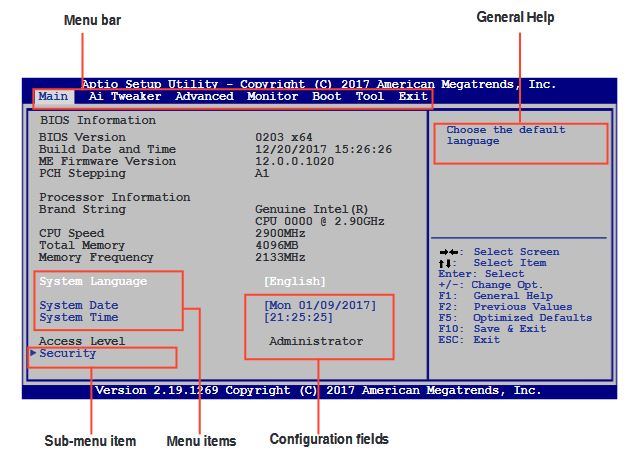Open the Advanced menu tab
Screen dimensions: 642x455
(204, 97)
